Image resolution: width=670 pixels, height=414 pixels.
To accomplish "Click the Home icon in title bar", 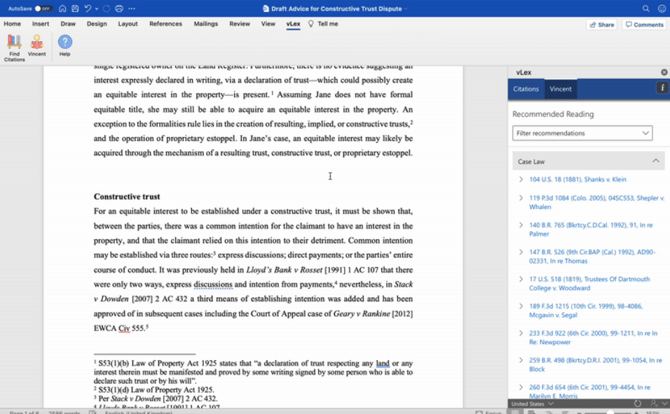I will coord(62,9).
